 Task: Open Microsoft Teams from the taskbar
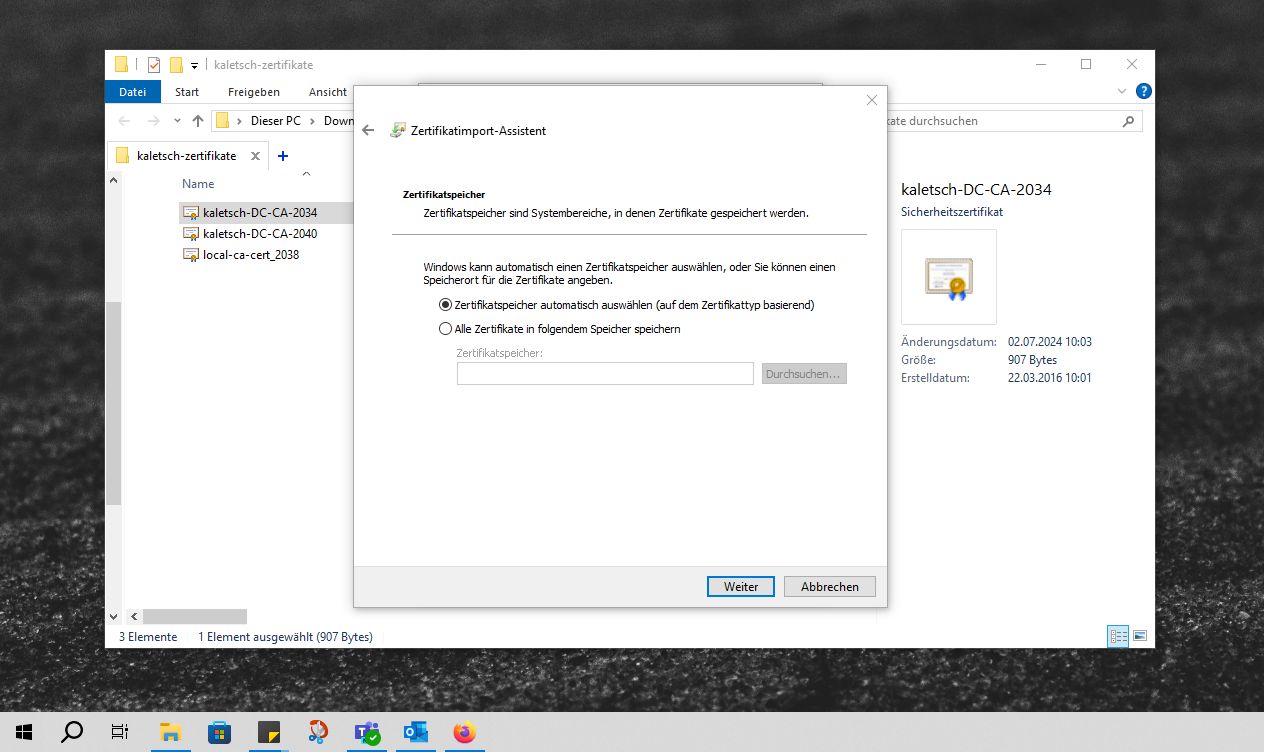click(367, 732)
